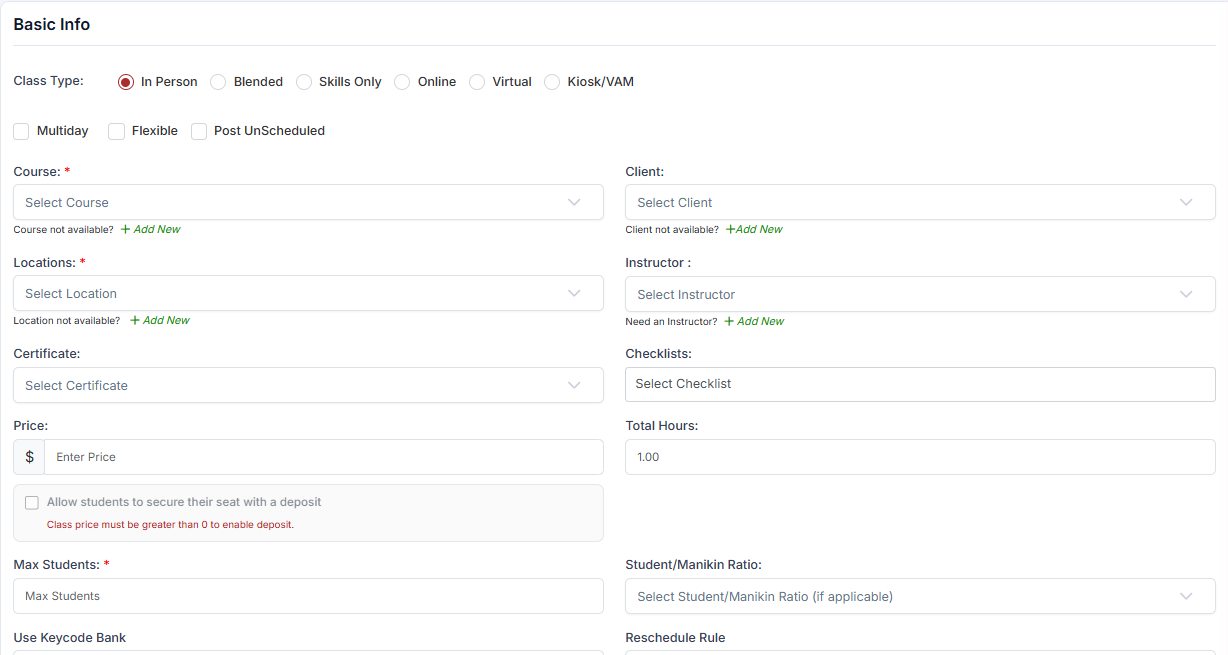Add a new instructor via Add New

[754, 321]
